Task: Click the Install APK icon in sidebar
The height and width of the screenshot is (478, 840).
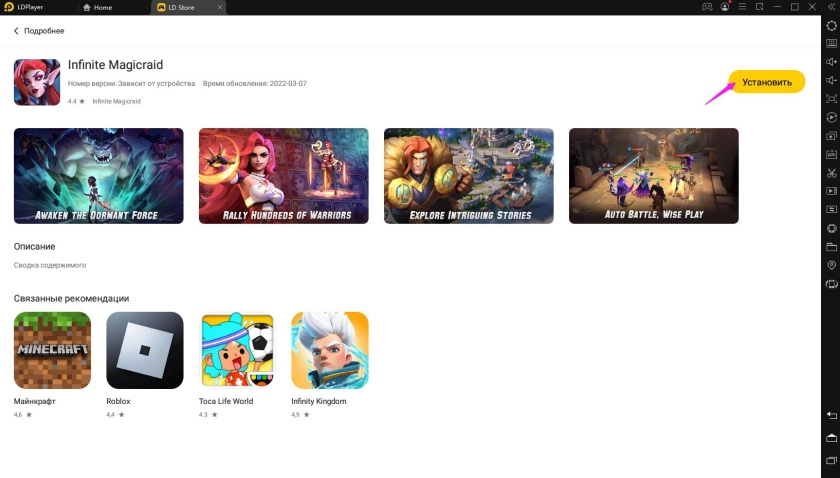Action: pos(831,154)
